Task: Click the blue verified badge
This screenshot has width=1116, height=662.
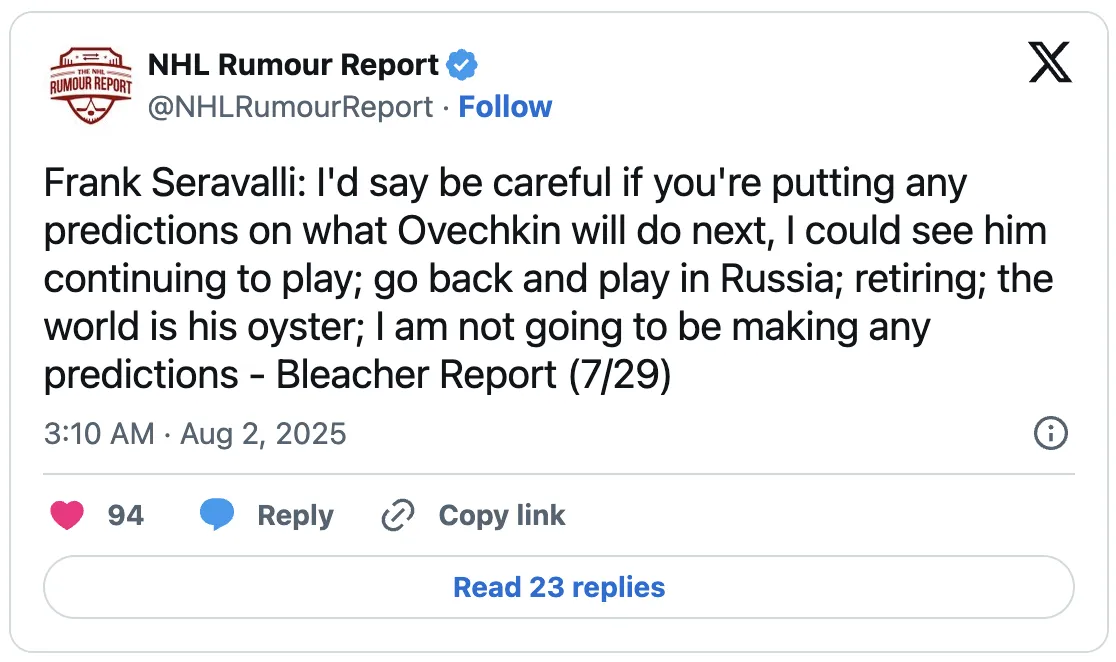Action: point(462,65)
